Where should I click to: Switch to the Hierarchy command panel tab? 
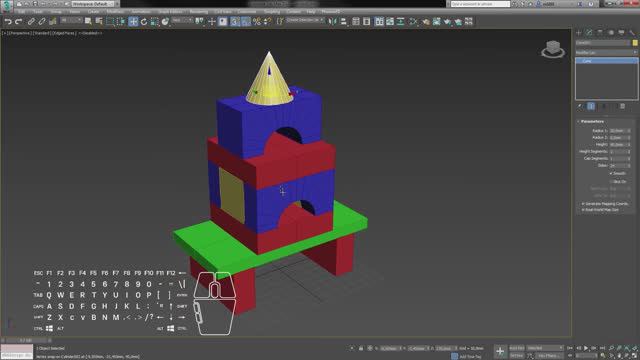[600, 32]
